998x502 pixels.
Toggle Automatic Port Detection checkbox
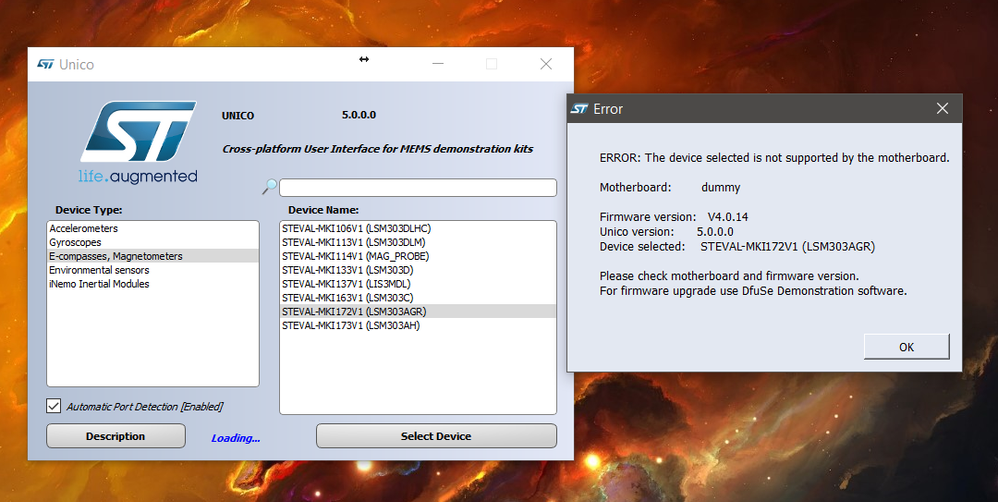tap(54, 406)
